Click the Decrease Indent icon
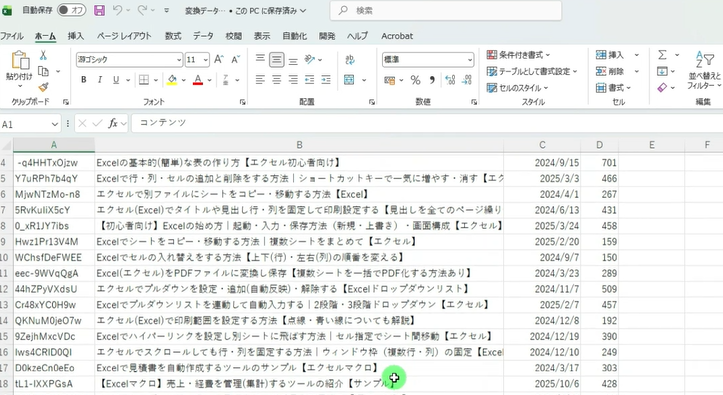Image resolution: width=723 pixels, height=395 pixels. tap(309, 80)
